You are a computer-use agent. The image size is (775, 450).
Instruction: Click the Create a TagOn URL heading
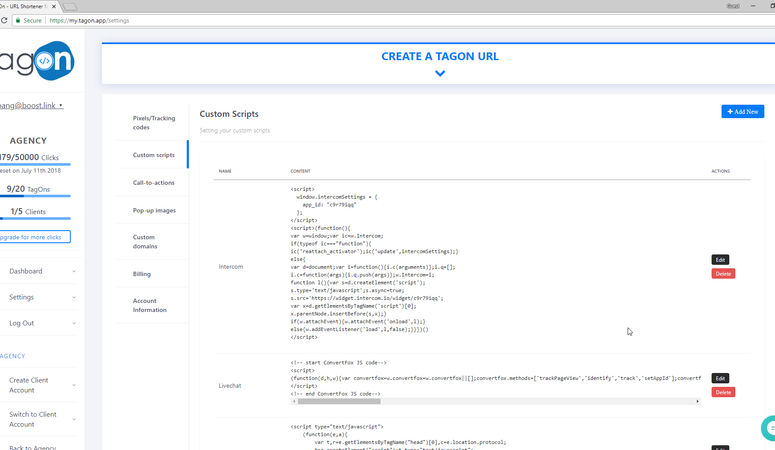(x=440, y=56)
